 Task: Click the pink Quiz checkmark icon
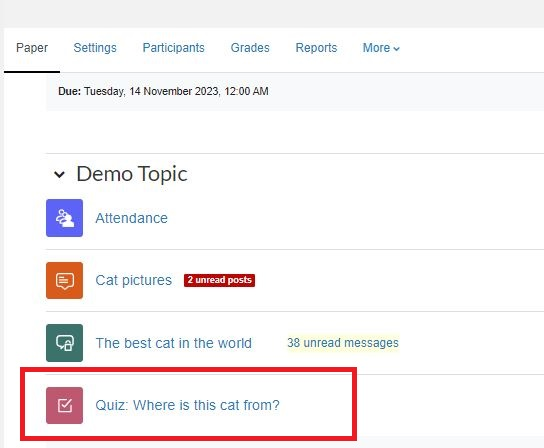tap(65, 405)
